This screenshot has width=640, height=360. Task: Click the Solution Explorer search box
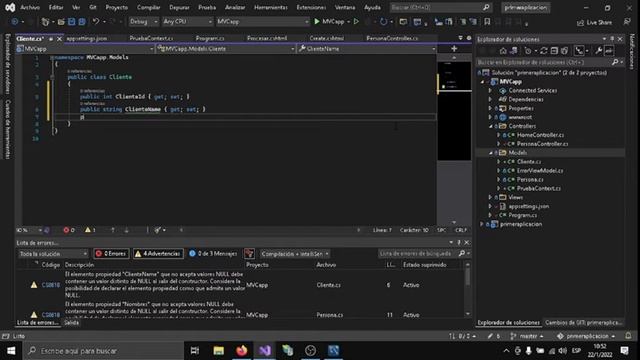550,62
